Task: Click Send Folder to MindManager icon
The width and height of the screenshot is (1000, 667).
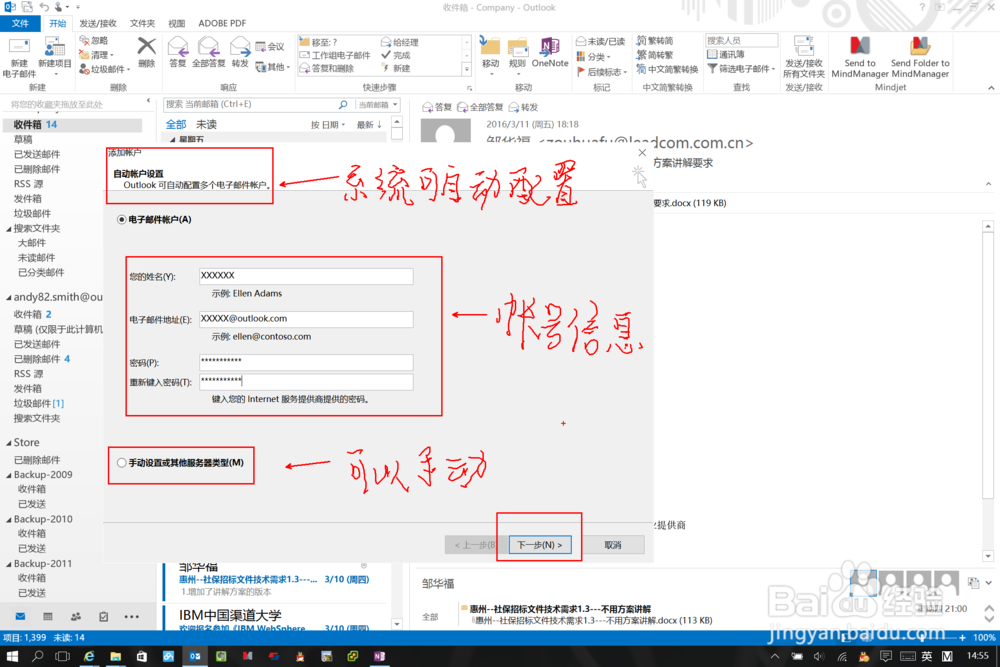Action: (920, 46)
